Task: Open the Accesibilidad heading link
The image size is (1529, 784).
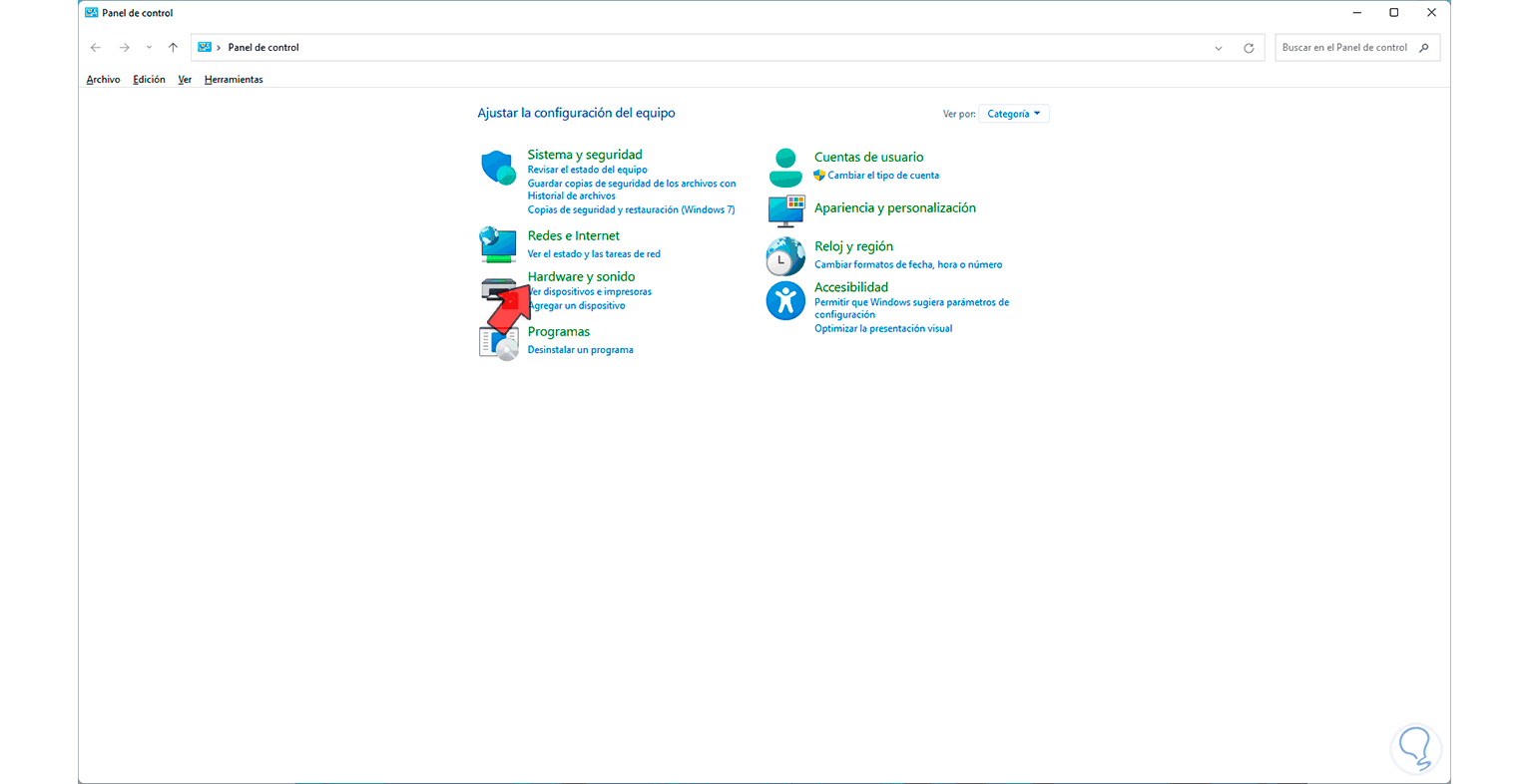Action: (x=851, y=287)
